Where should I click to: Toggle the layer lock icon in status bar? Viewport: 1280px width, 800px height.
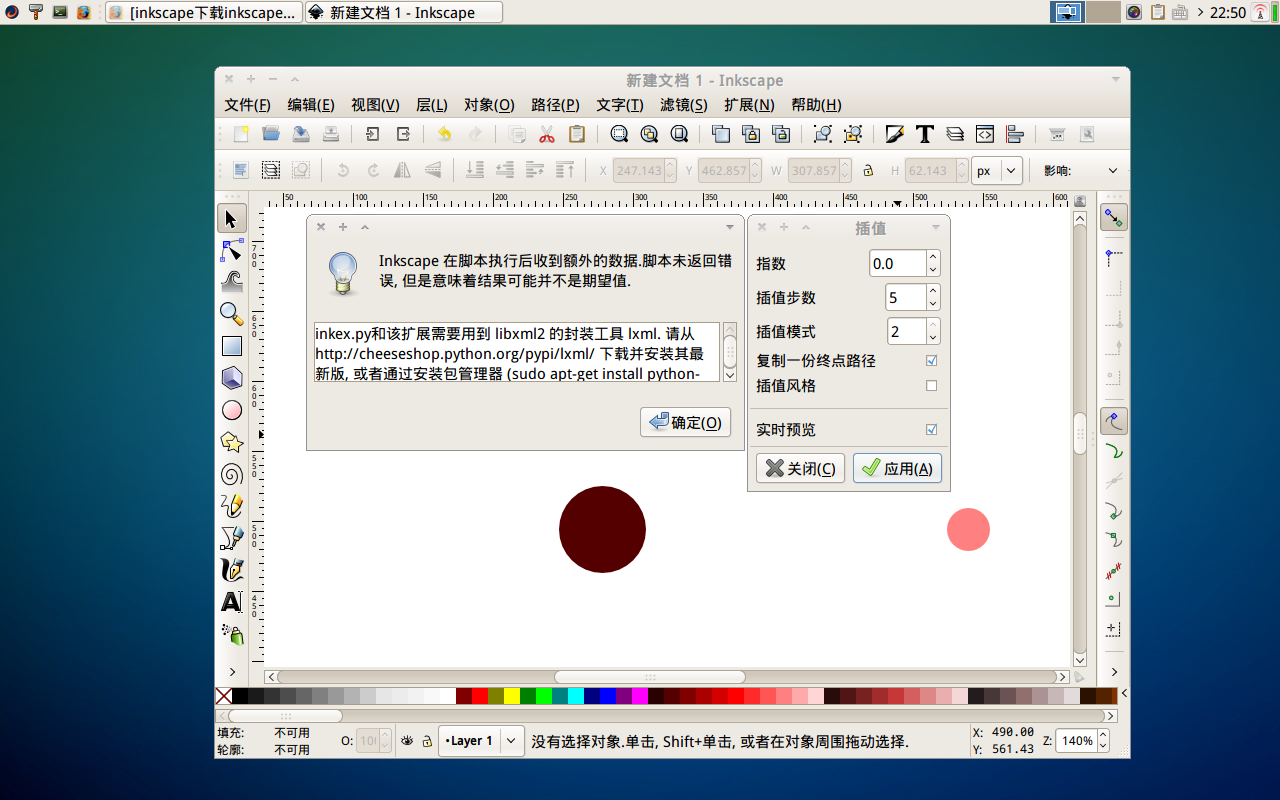427,741
